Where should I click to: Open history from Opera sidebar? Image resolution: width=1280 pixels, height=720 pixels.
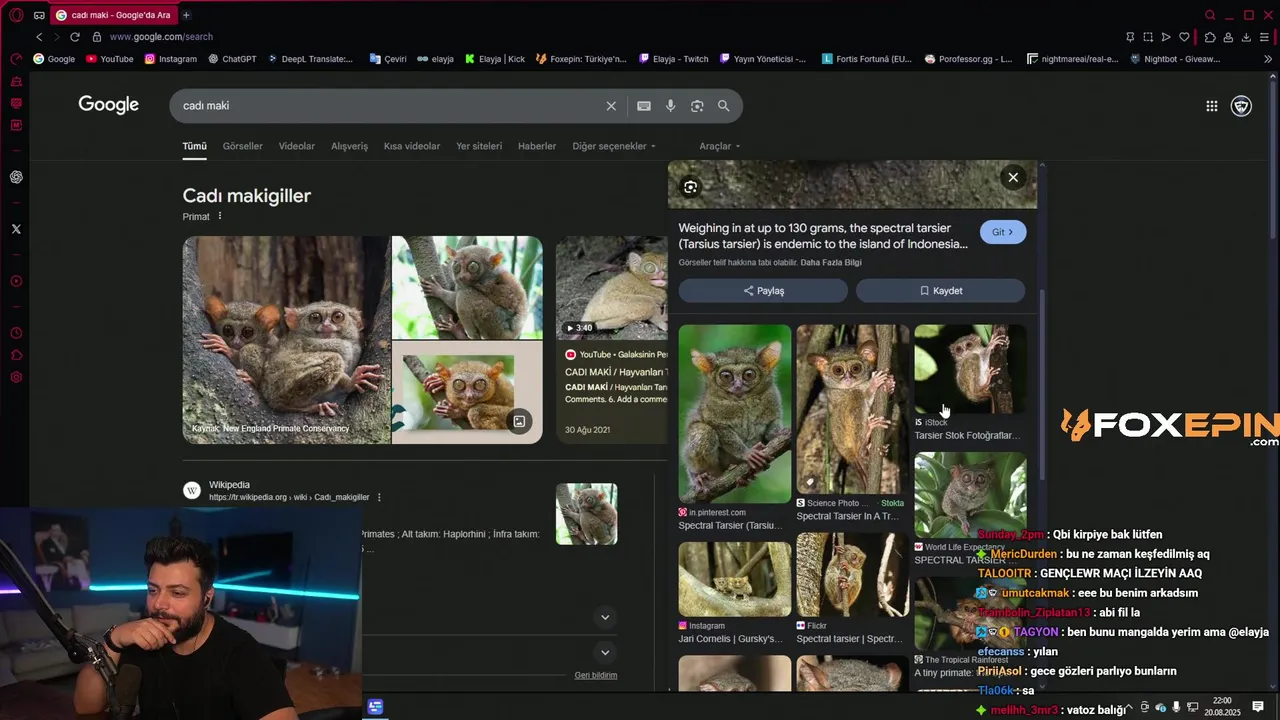[x=16, y=333]
